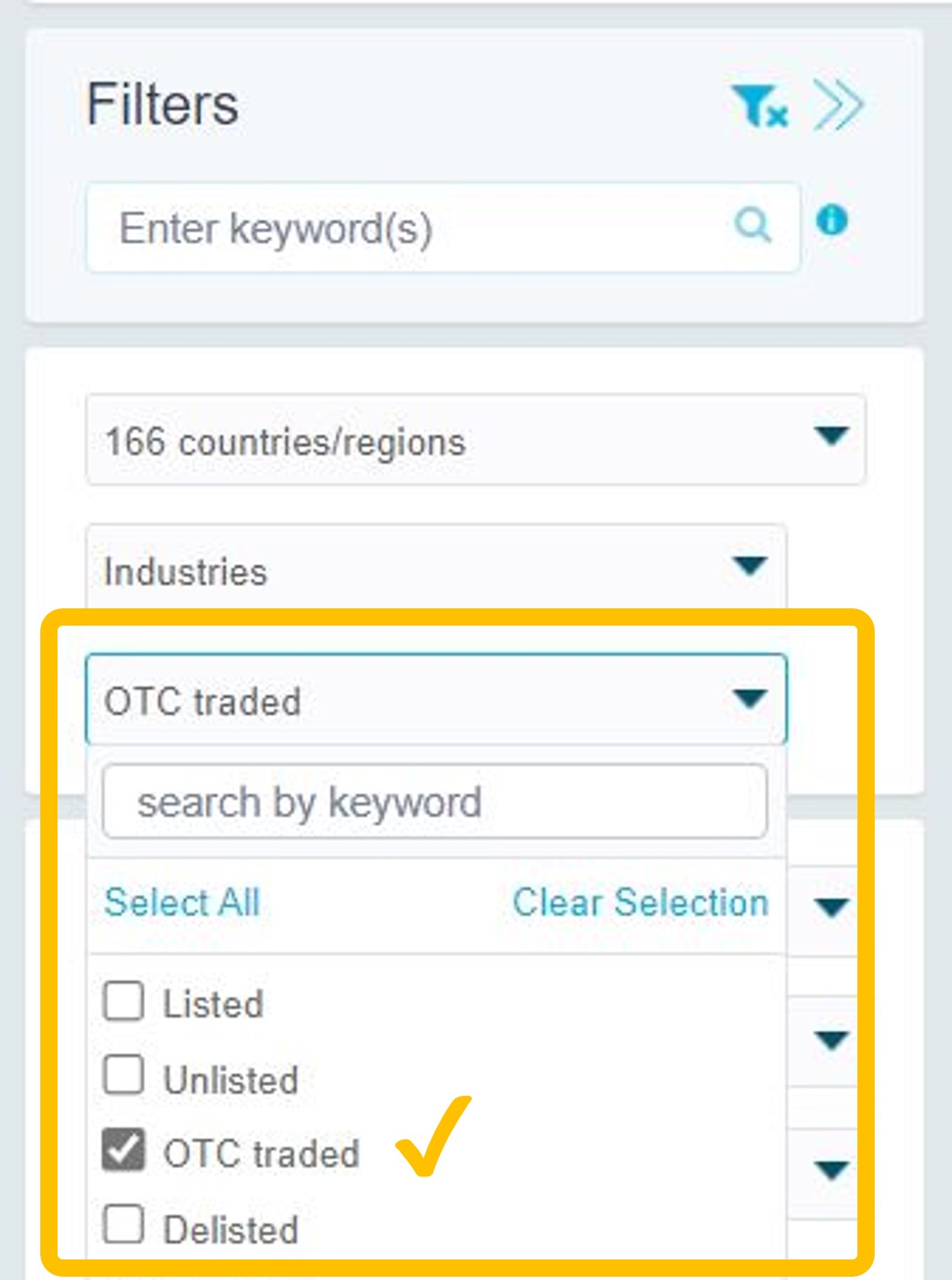Click dropdown arrow right of Clear Selection
Viewport: 952px width, 1280px height.
pyautogui.click(x=831, y=908)
